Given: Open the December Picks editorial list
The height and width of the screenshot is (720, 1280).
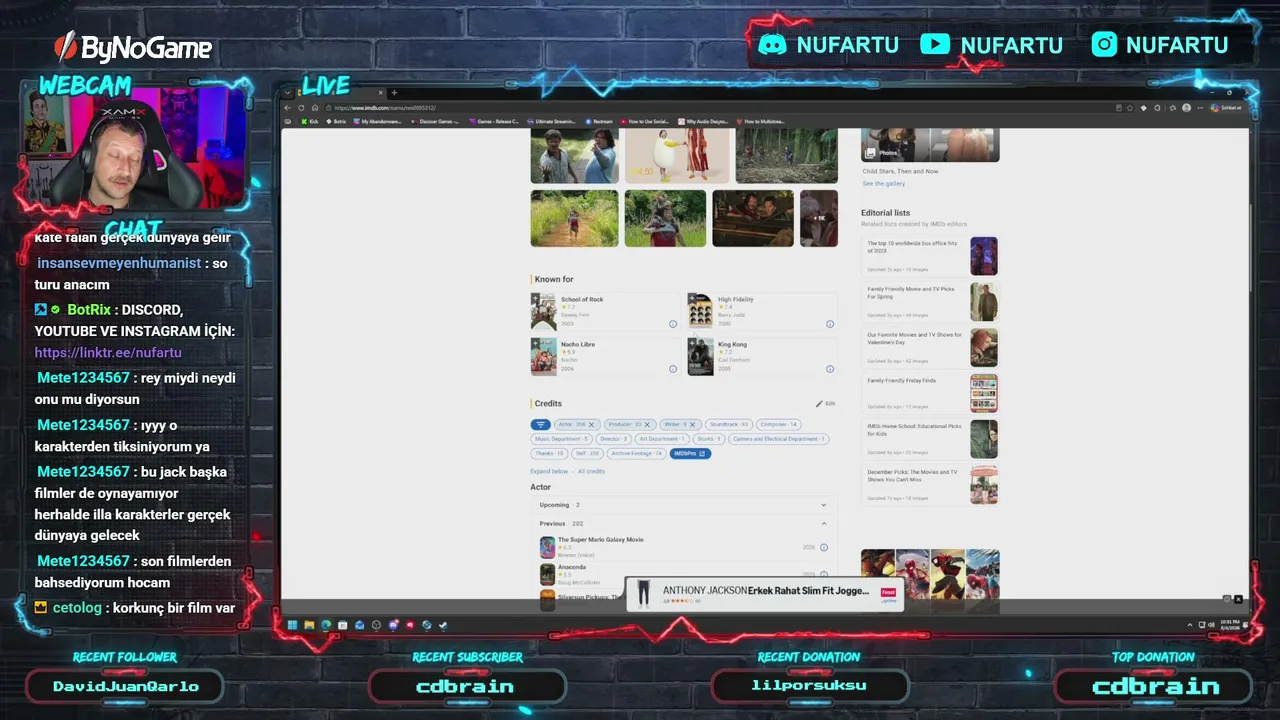Looking at the screenshot, I should pos(930,485).
